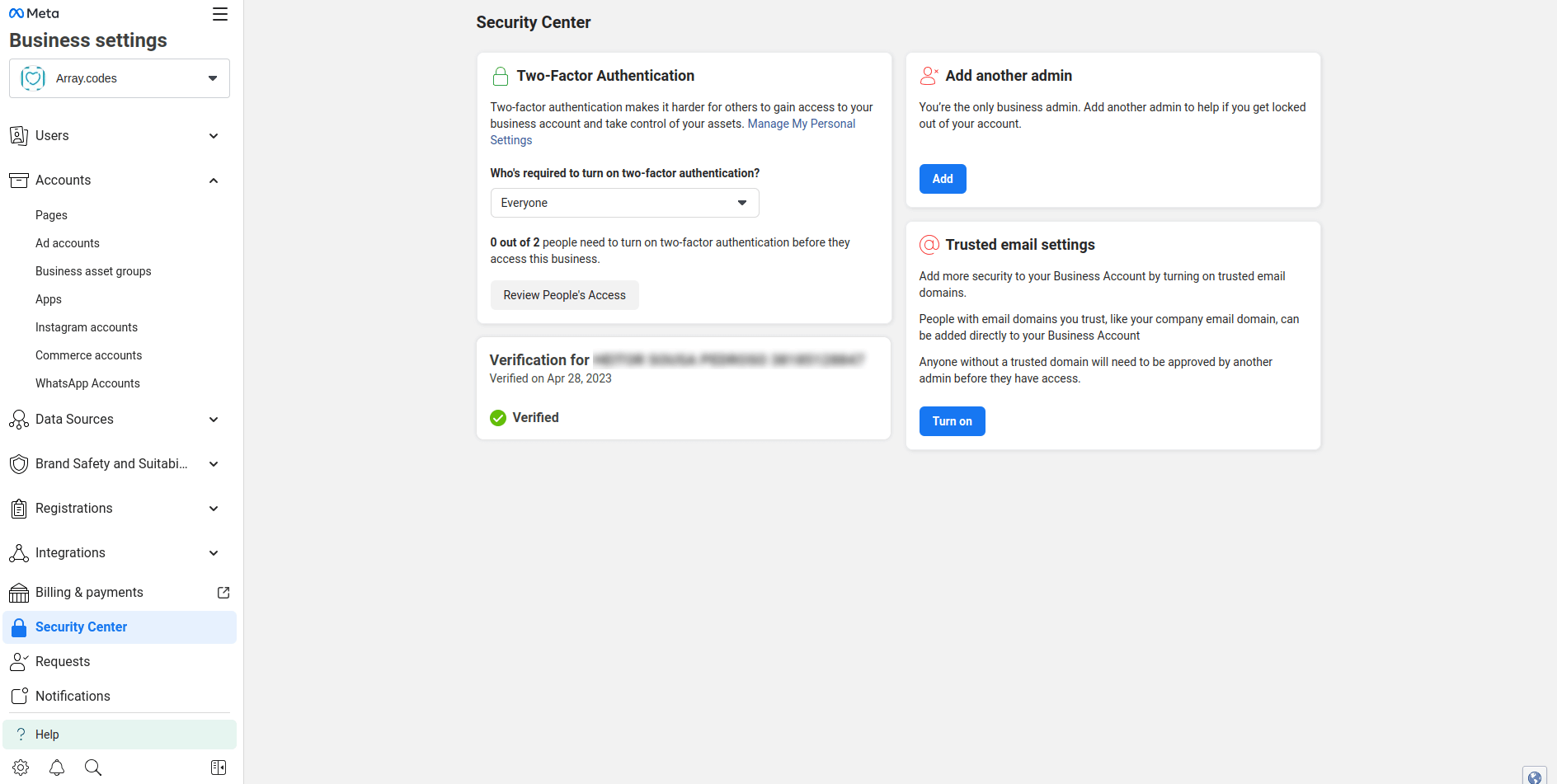Select Requests in the sidebar
1557x784 pixels.
[x=63, y=662]
